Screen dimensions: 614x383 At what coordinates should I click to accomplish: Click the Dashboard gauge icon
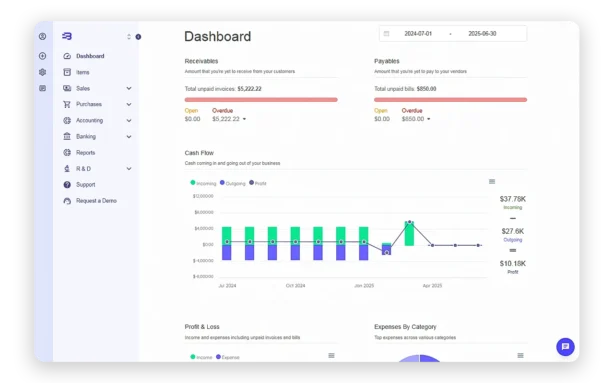tap(67, 56)
